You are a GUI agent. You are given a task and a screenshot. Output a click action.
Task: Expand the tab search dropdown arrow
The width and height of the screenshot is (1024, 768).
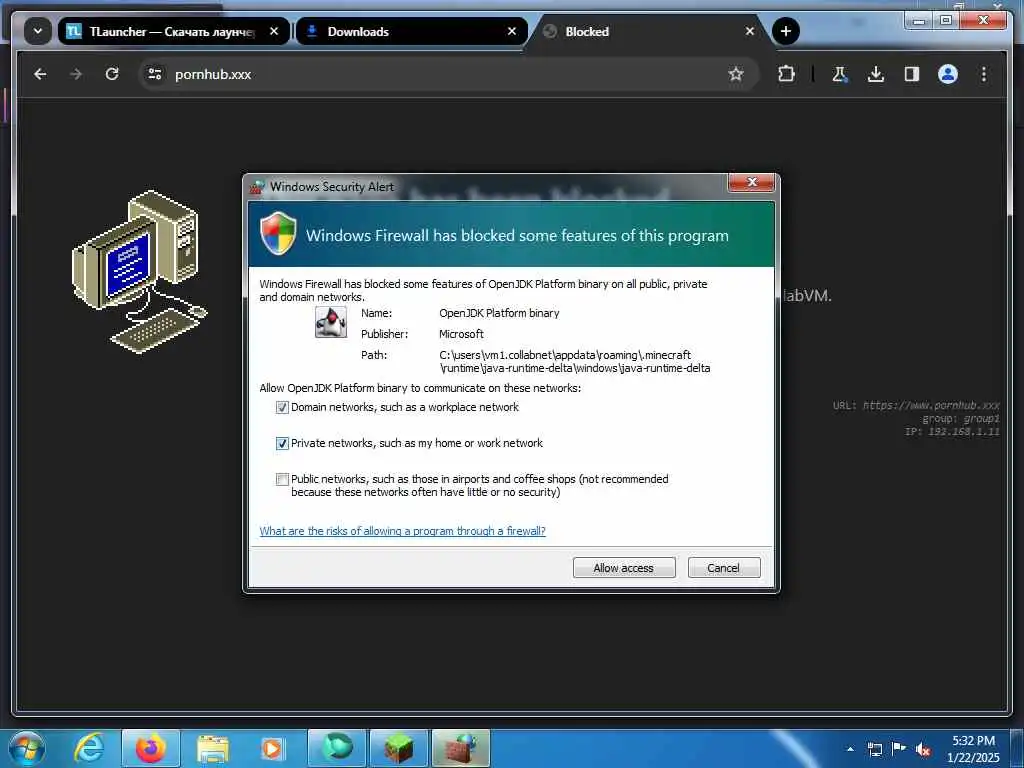38,31
